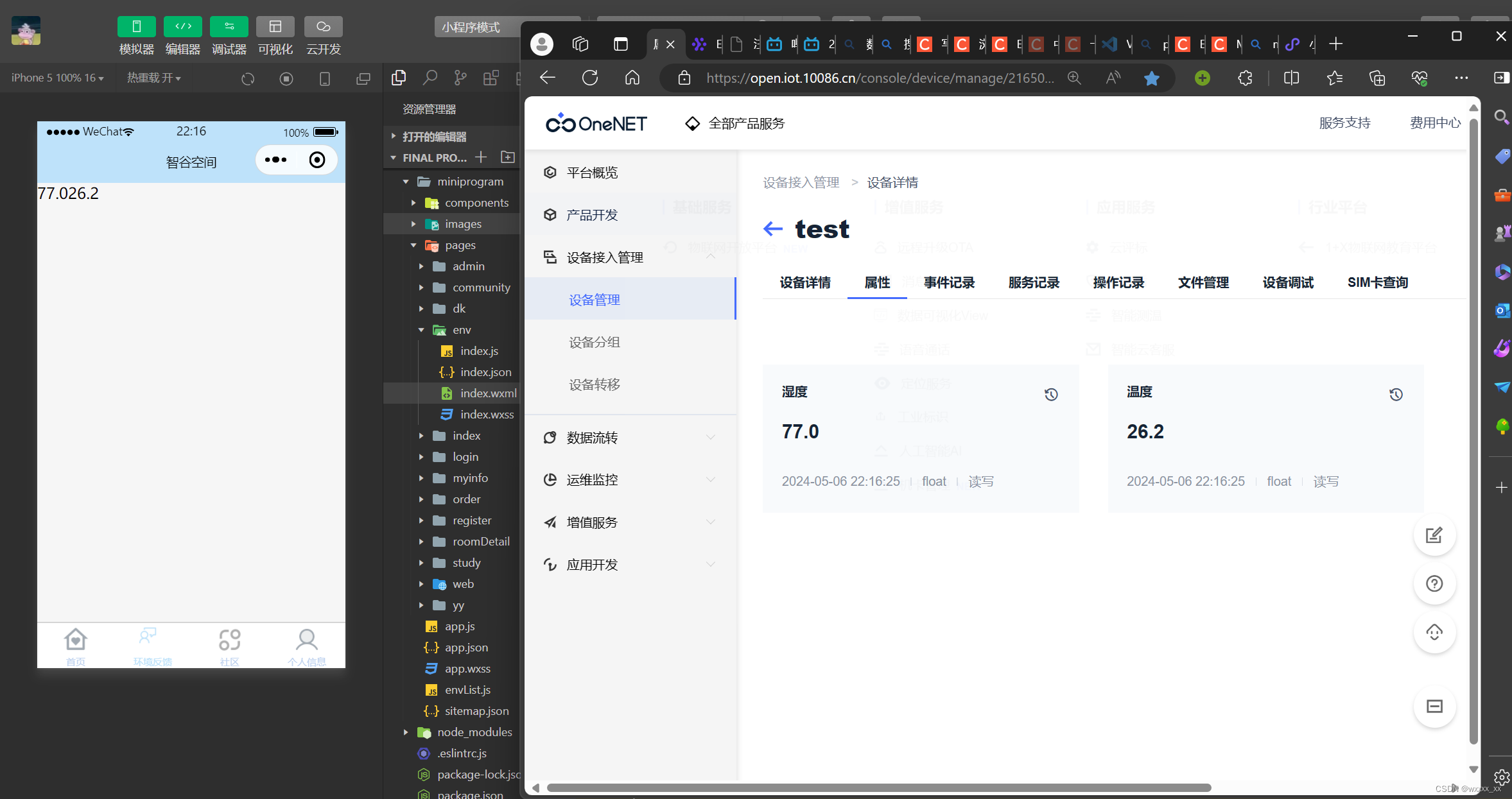The height and width of the screenshot is (799, 1512).
Task: Click the history icon on the 湿度 card
Action: (1051, 394)
